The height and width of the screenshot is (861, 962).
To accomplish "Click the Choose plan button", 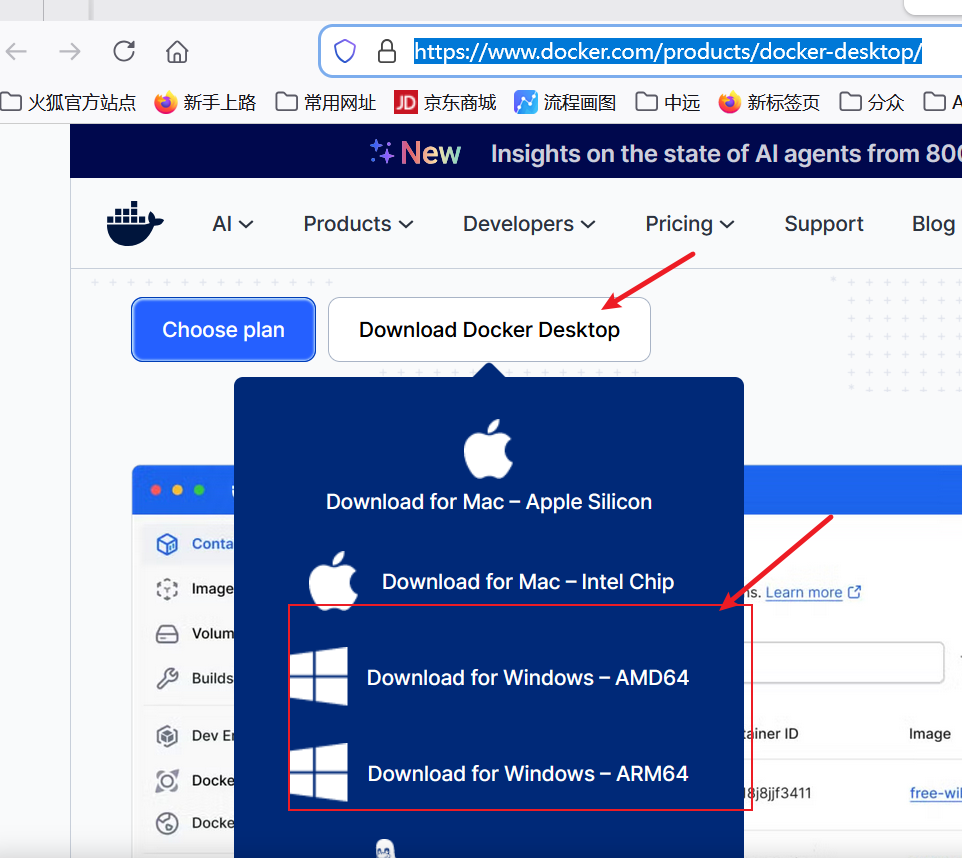I will (x=223, y=330).
